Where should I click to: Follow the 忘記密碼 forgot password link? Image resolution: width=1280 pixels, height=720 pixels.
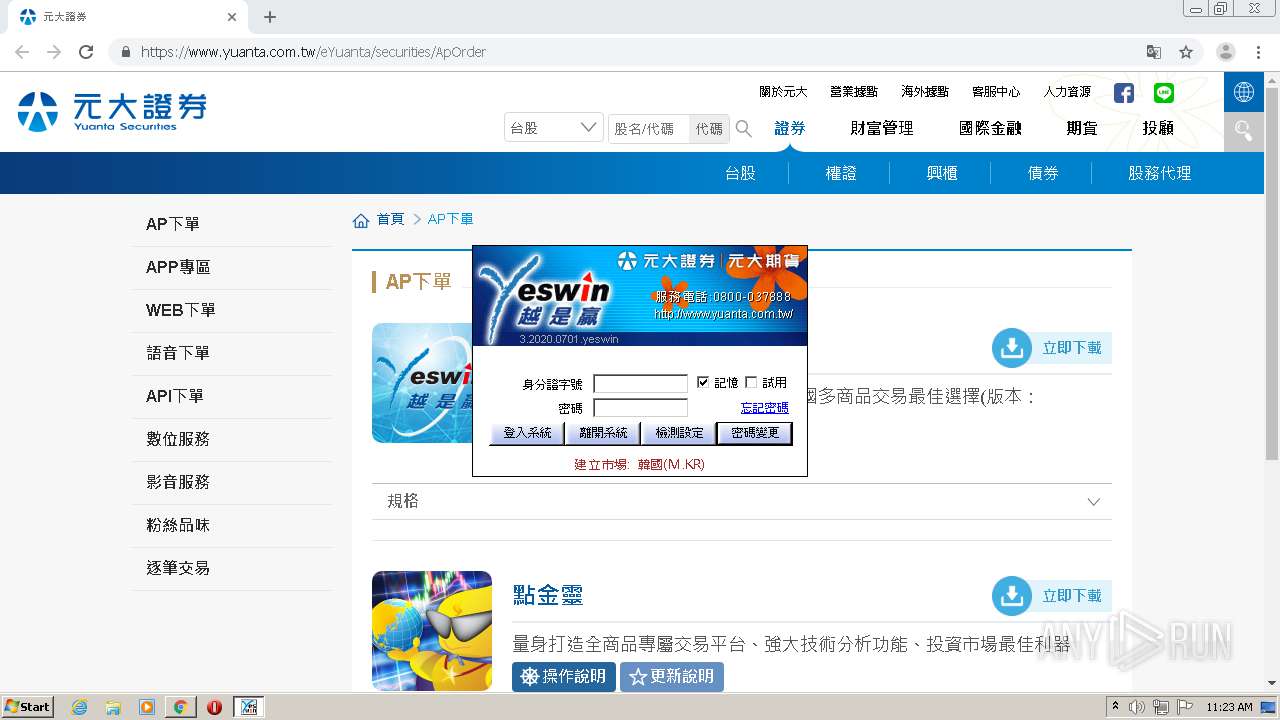[x=765, y=408]
